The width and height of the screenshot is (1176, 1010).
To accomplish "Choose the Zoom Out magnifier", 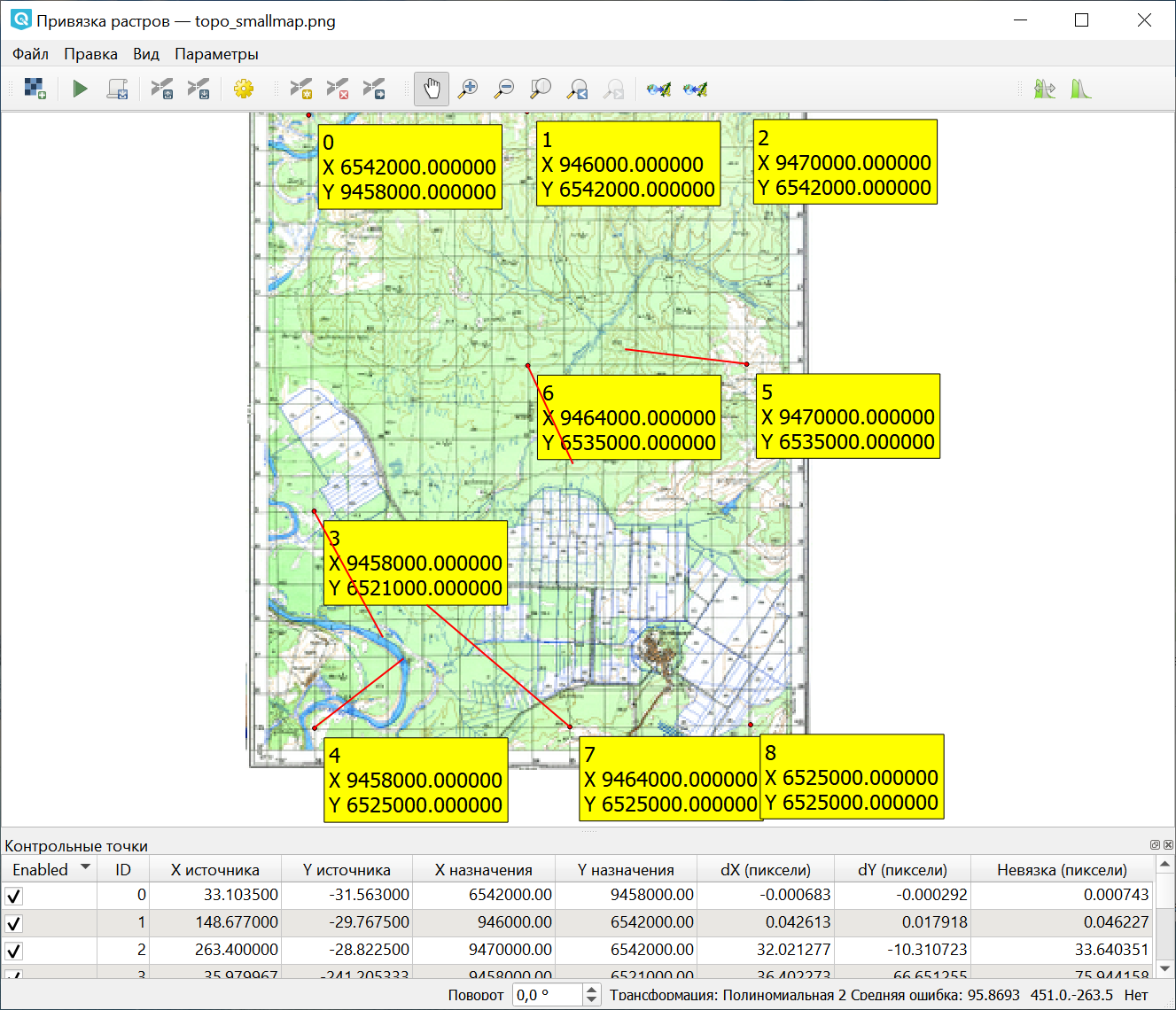I will tap(504, 89).
